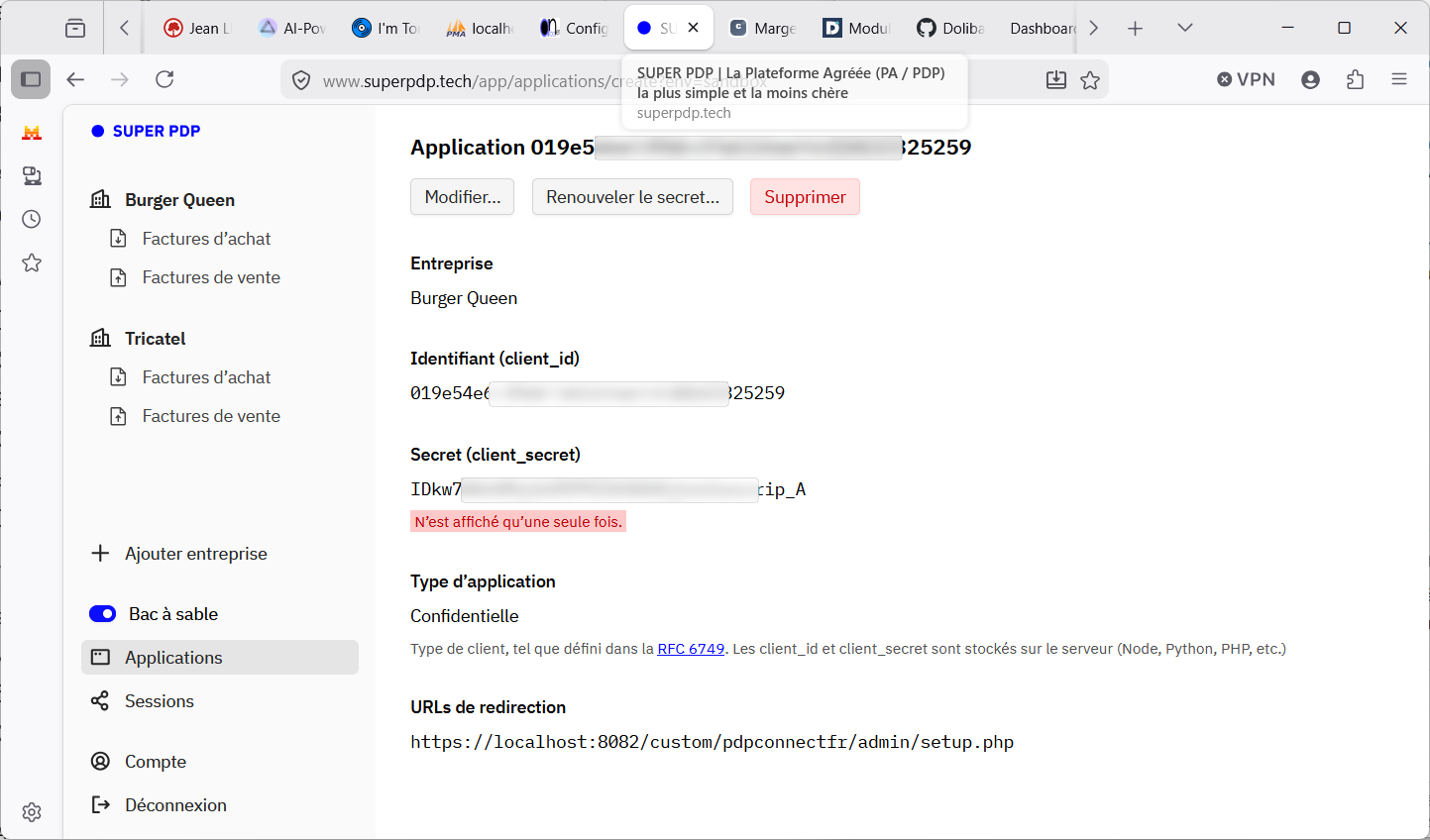Screen dimensions: 1430x840
Task: Open Factures d'achat under Burger Queen
Action: [206, 239]
